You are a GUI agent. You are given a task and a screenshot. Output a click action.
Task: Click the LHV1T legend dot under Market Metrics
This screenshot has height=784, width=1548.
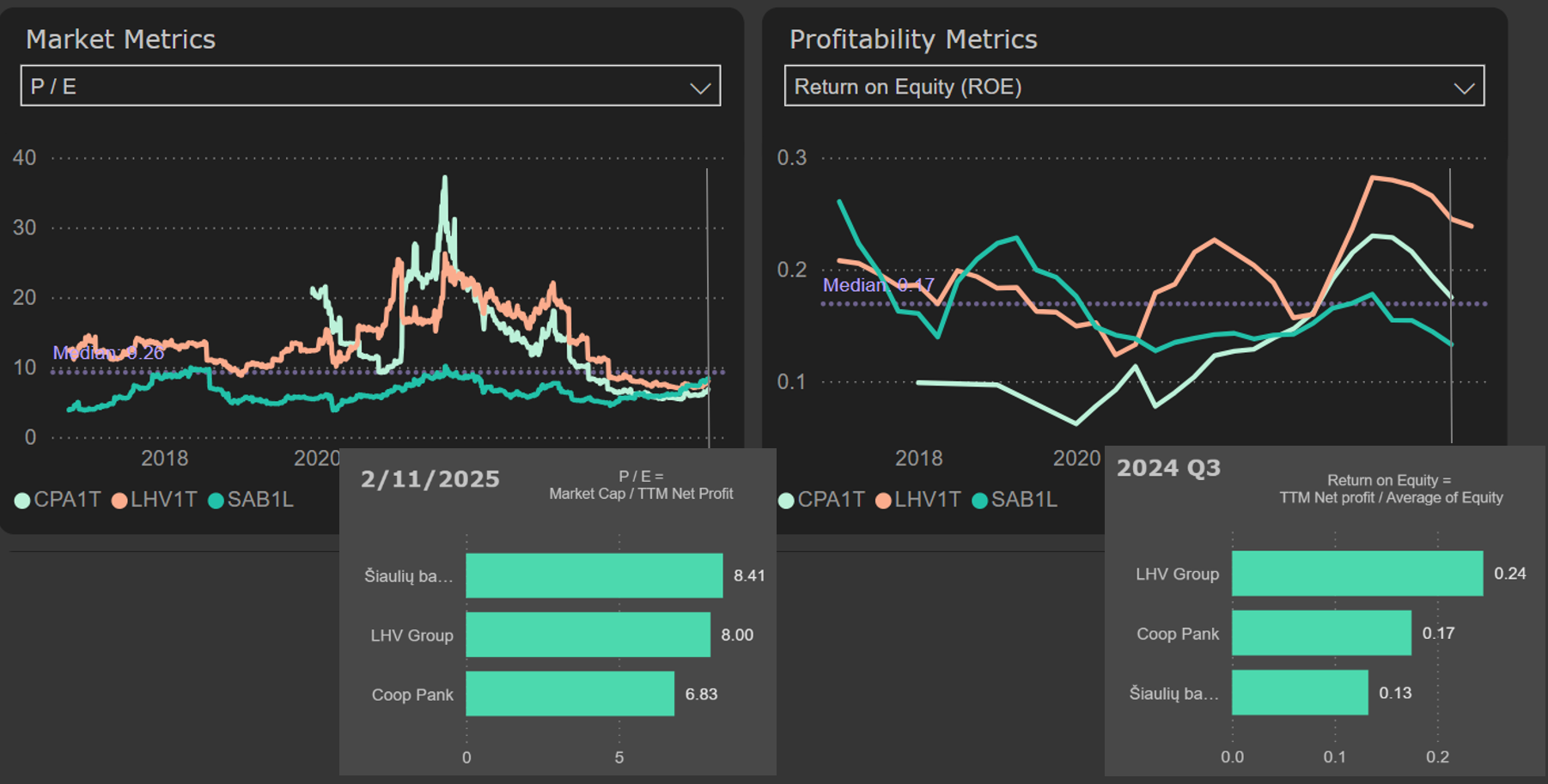119,501
